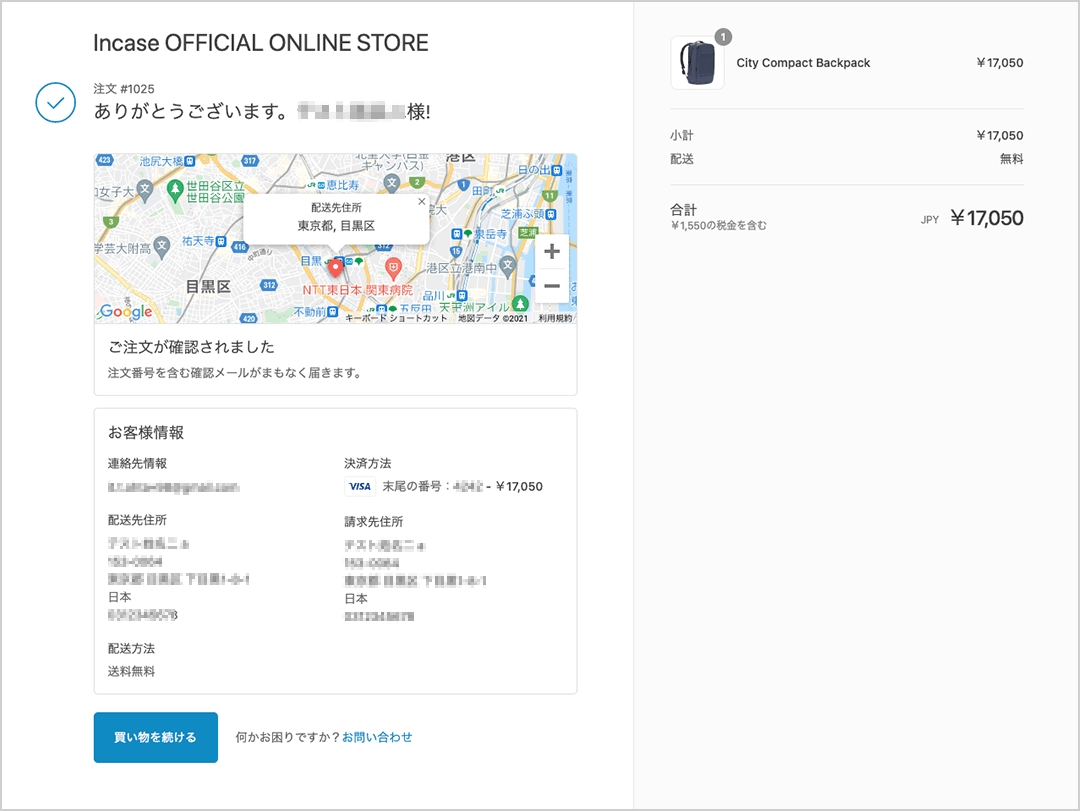Click the 泉岳寺 station marker on map

(459, 233)
